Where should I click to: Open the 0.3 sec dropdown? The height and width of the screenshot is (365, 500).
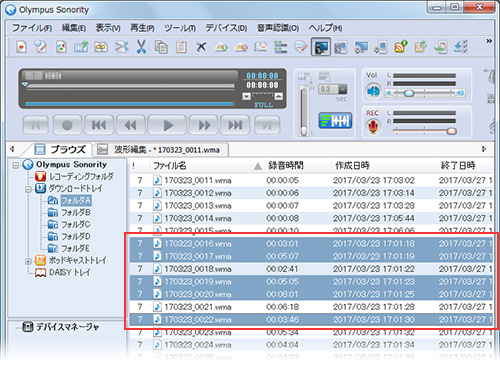343,89
